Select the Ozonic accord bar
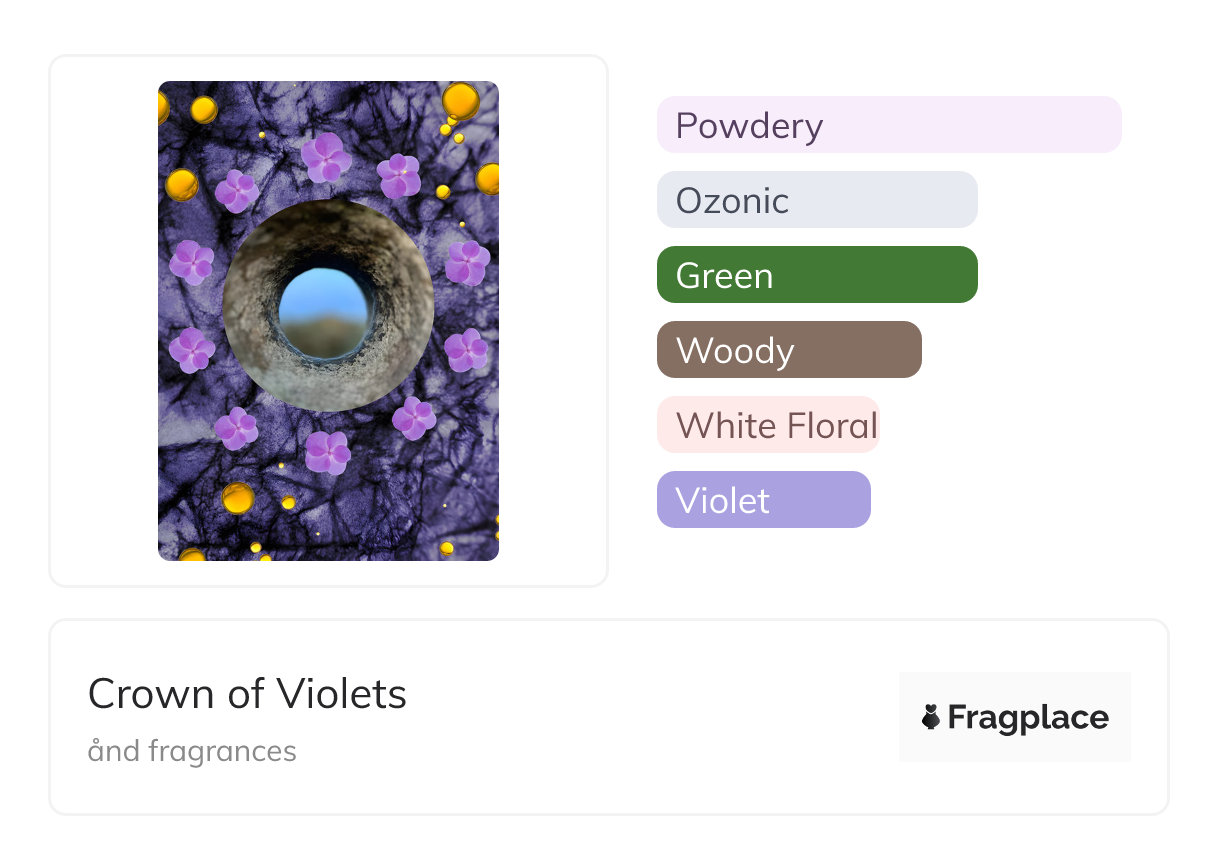The height and width of the screenshot is (864, 1218). pyautogui.click(x=816, y=200)
